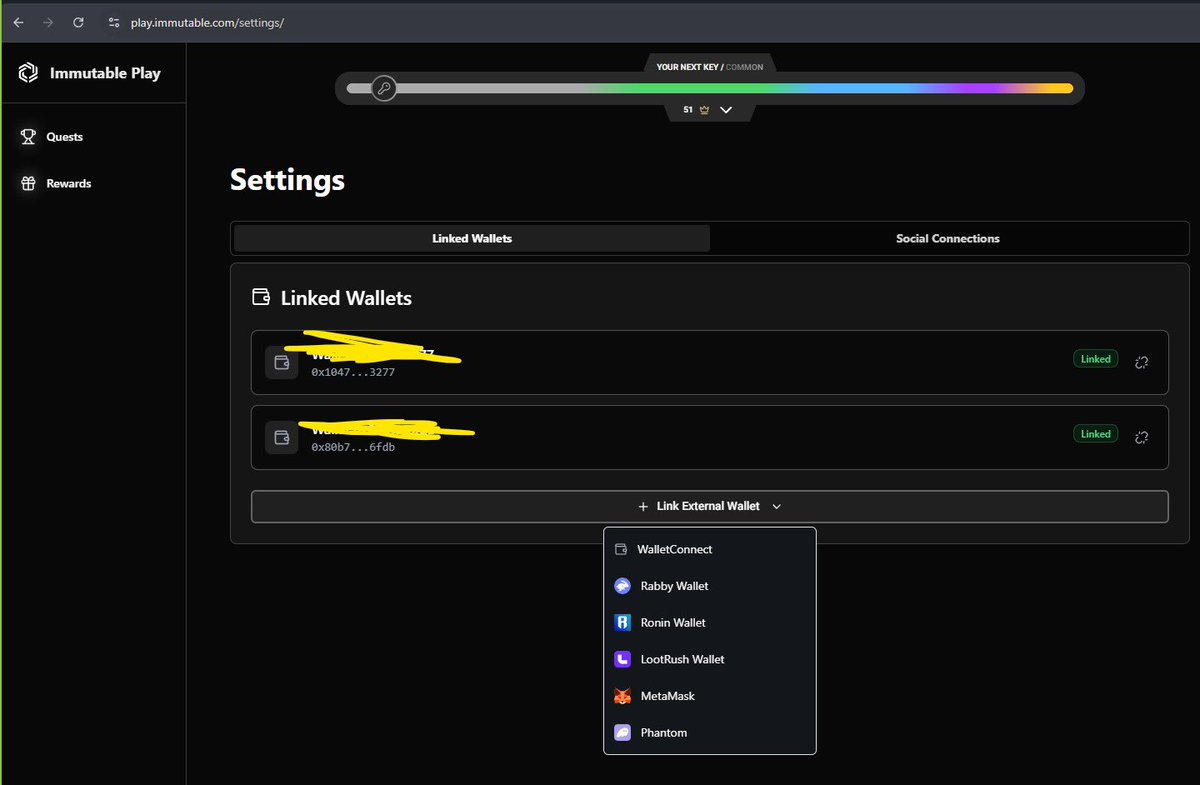The width and height of the screenshot is (1200, 785).
Task: Open Quests in the sidebar
Action: (x=65, y=137)
